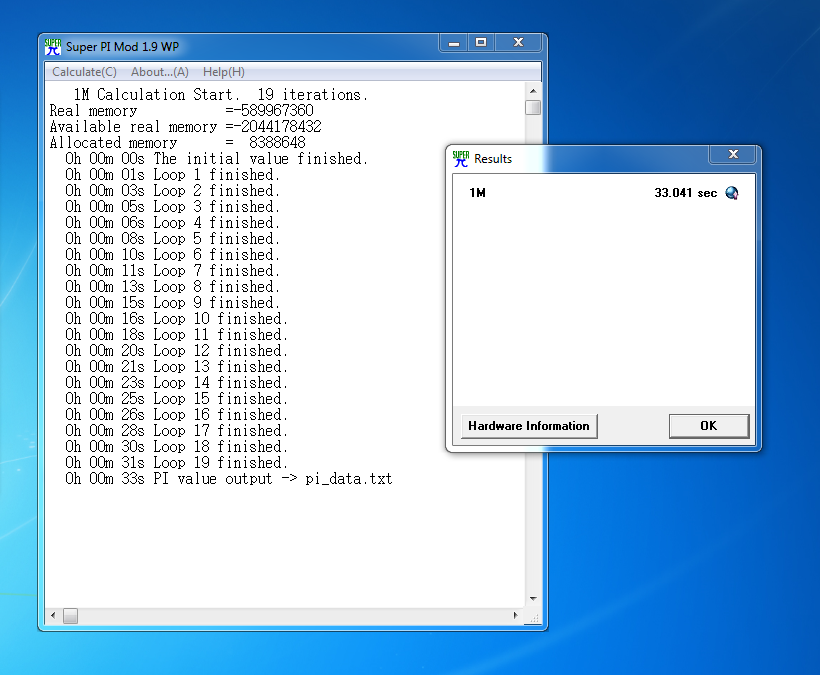Confirm the Results dialog with OK
The width and height of the screenshot is (820, 675).
(709, 426)
